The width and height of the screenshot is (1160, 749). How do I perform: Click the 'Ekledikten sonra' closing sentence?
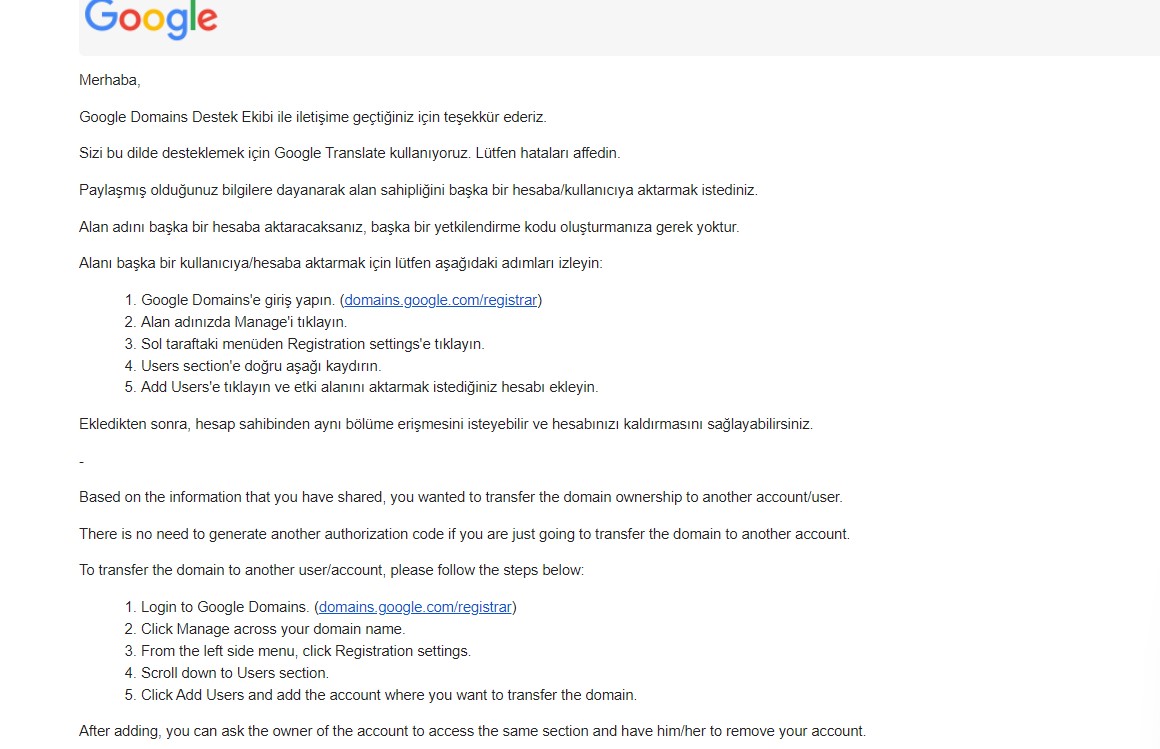(446, 424)
